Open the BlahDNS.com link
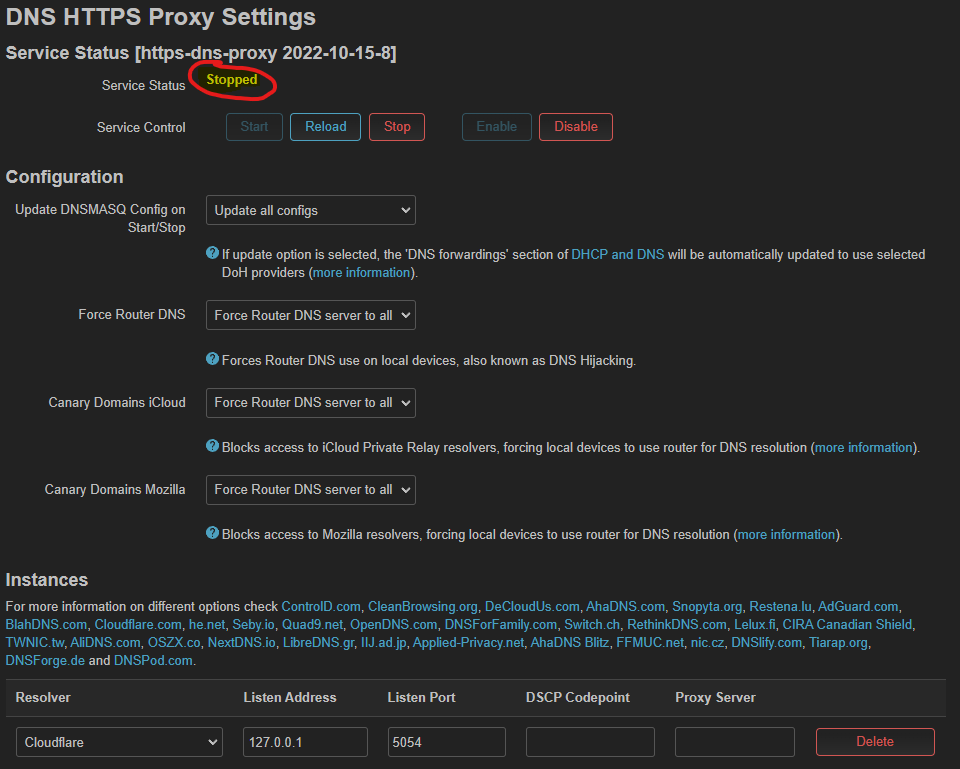This screenshot has height=769, width=960. pos(46,625)
